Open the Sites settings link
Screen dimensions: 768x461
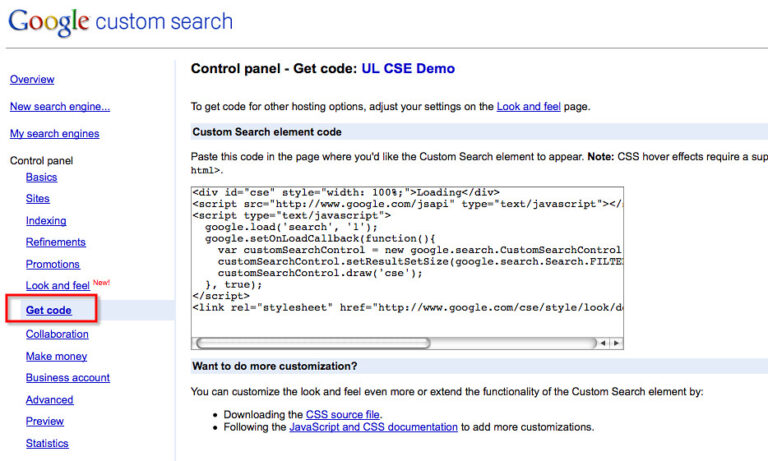click(38, 198)
